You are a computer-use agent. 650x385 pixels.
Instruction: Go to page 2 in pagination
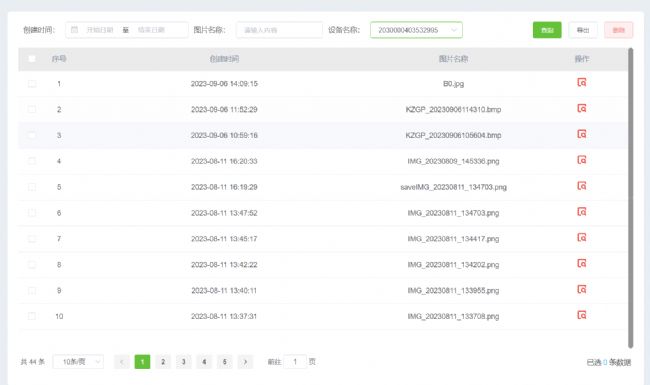coord(163,362)
